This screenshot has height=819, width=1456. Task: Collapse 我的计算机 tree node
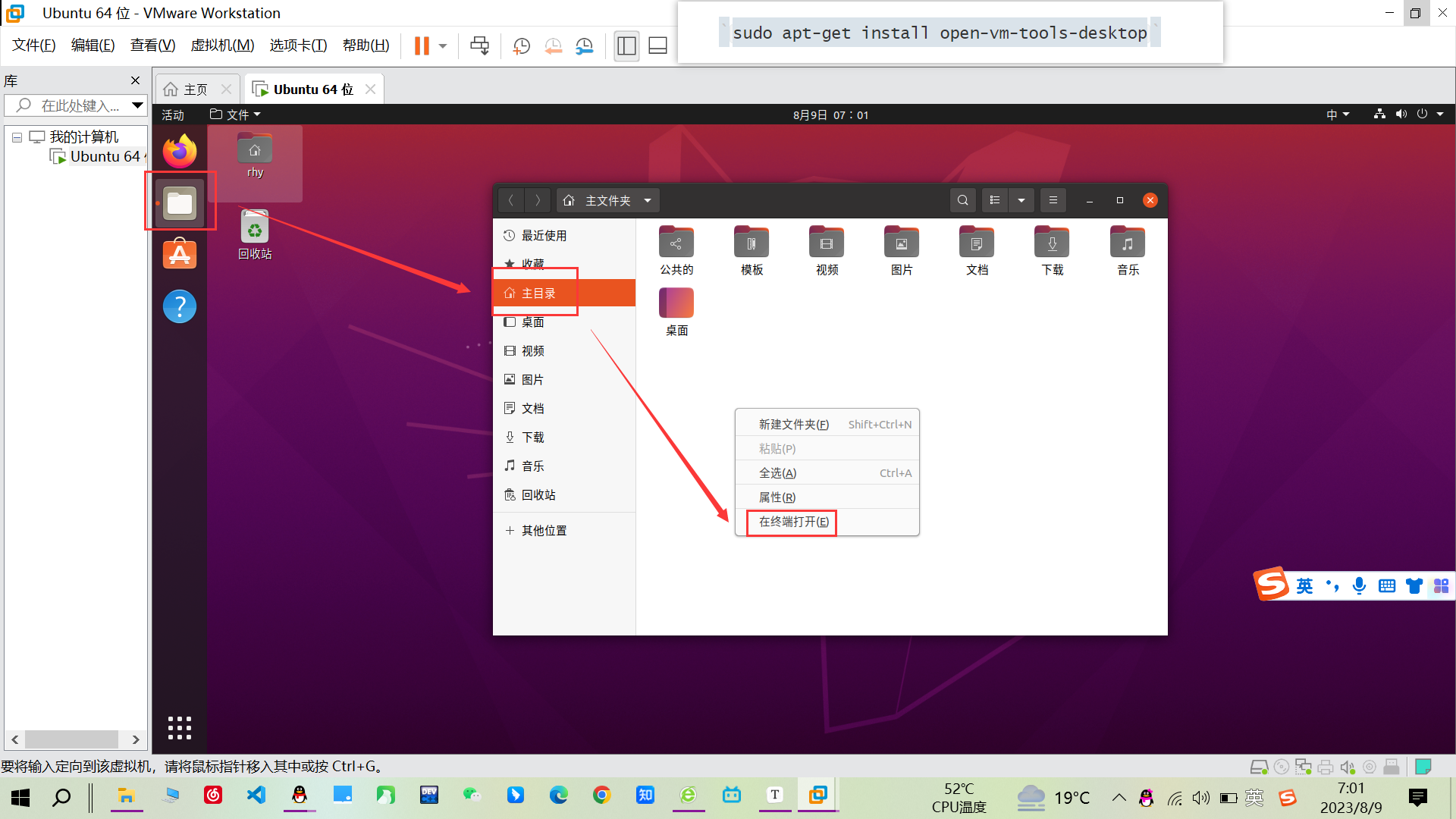(17, 137)
